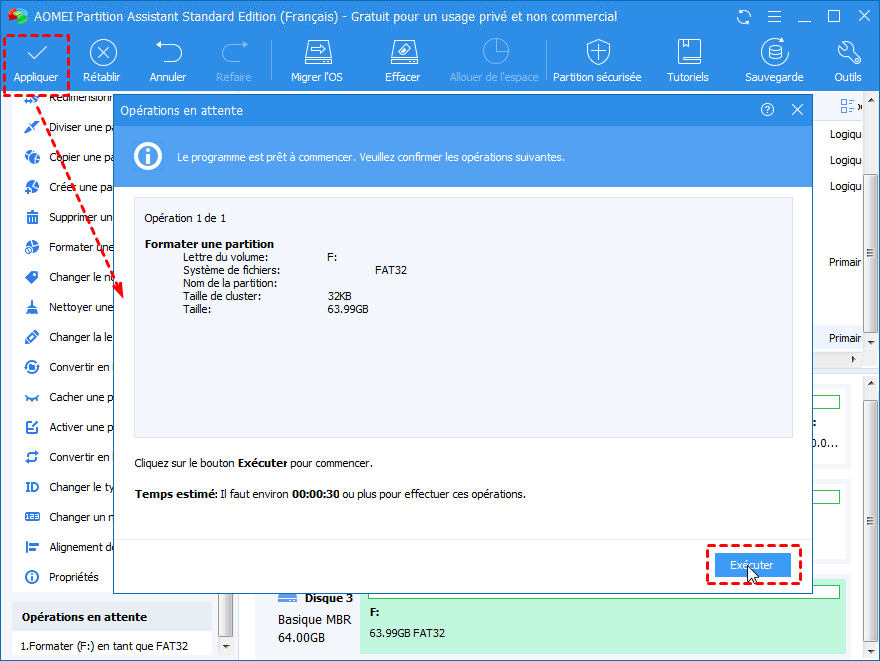Open the Sauvegarde backup tool
The image size is (880, 661).
(x=774, y=62)
